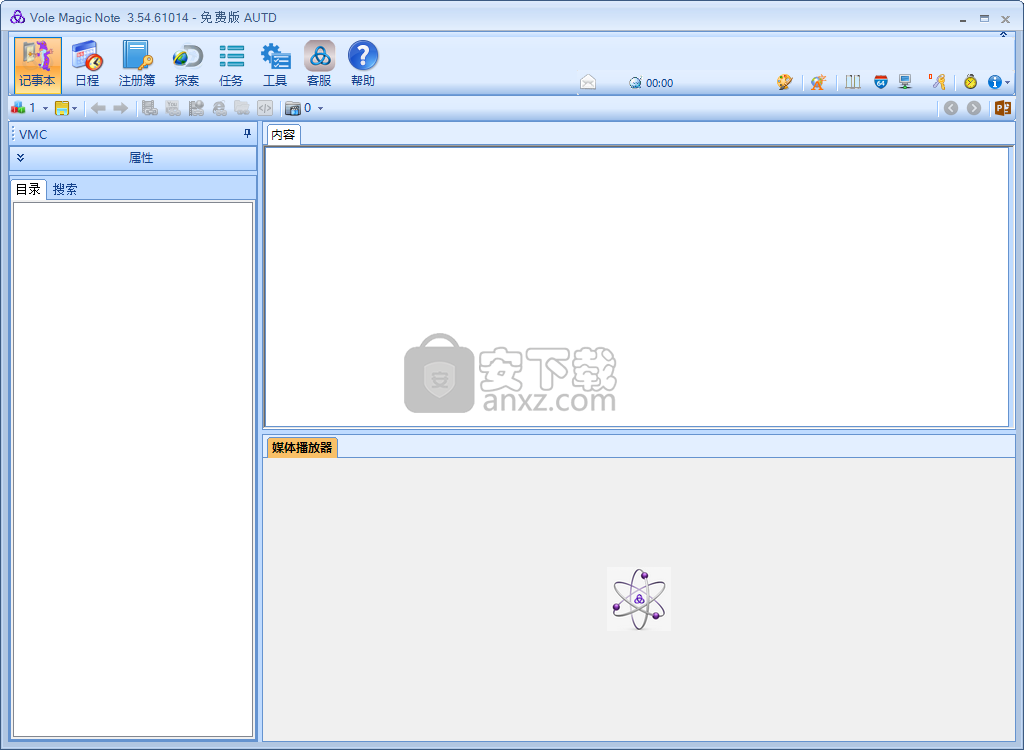Click the computer monitor network icon
The width and height of the screenshot is (1024, 750).
905,82
